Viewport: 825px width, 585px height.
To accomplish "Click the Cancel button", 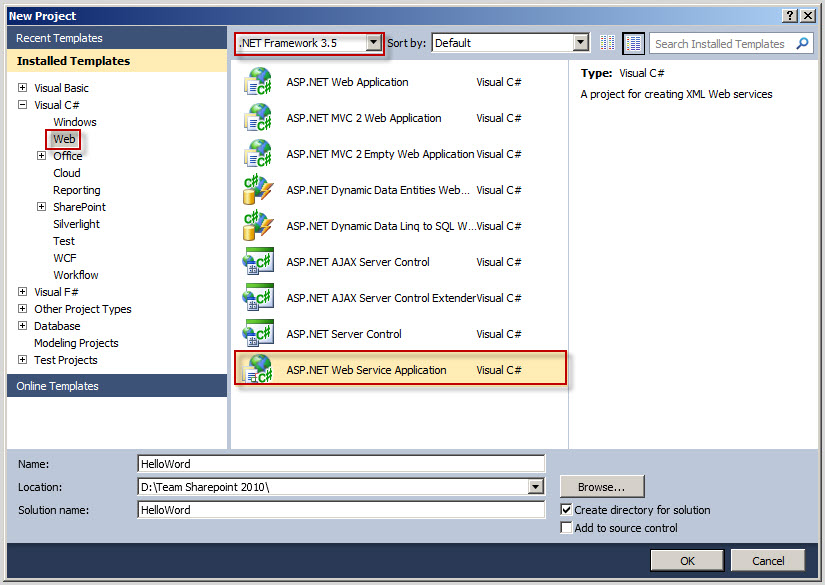I will pos(768,561).
